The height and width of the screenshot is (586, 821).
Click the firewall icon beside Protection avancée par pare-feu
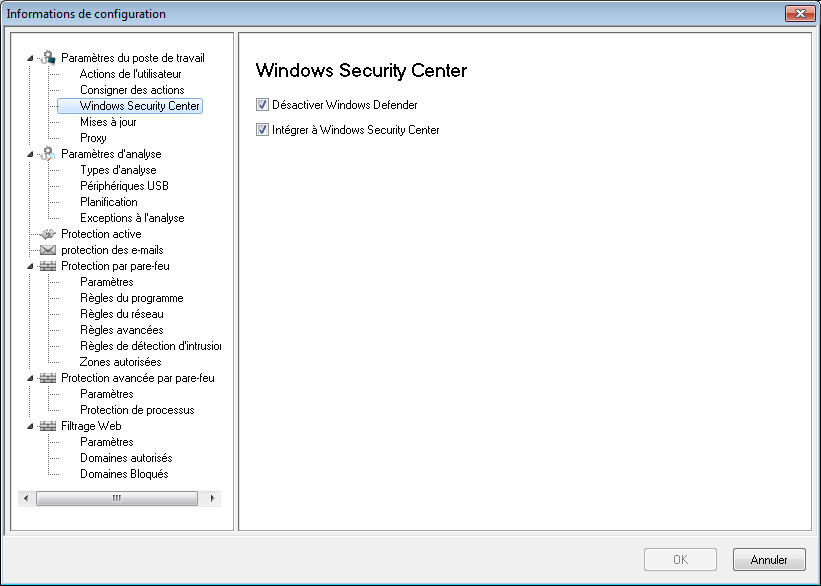click(x=48, y=378)
